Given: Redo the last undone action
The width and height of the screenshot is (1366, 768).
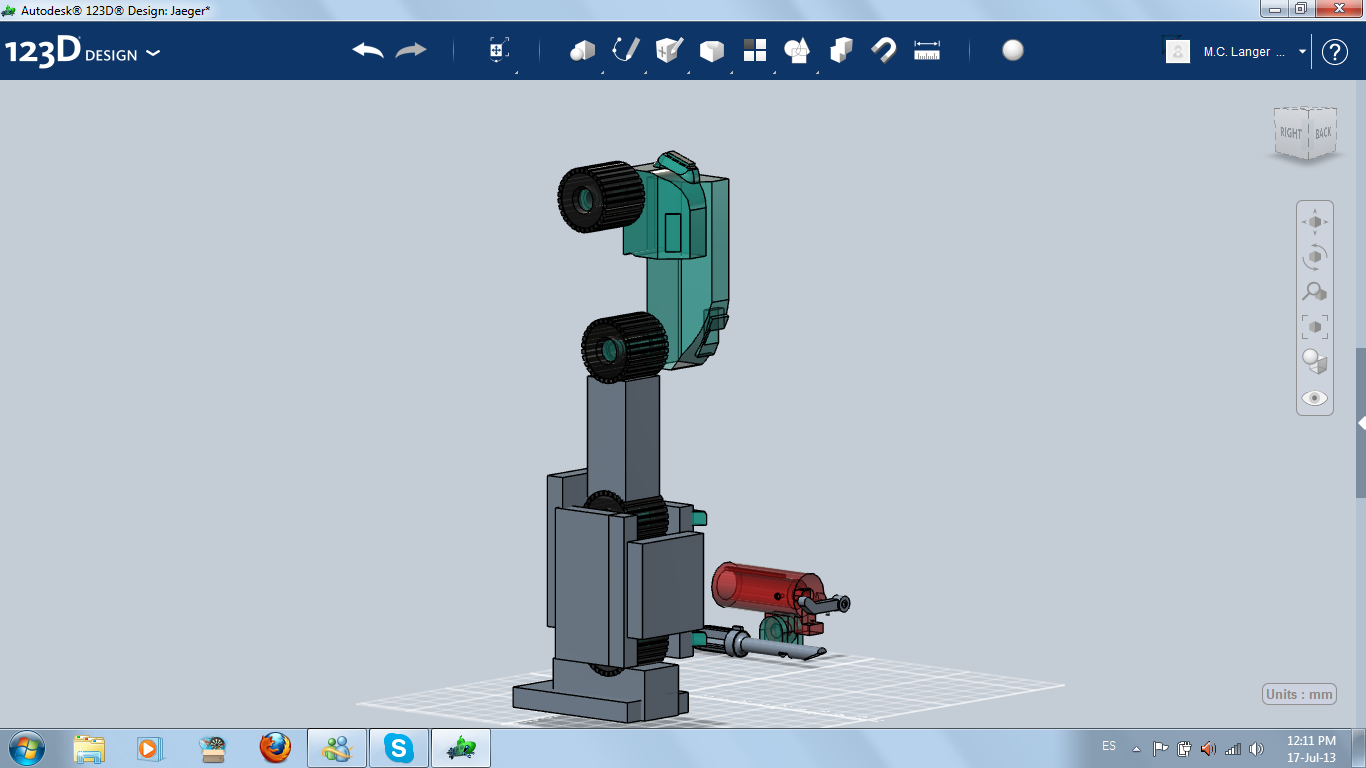Looking at the screenshot, I should (411, 50).
